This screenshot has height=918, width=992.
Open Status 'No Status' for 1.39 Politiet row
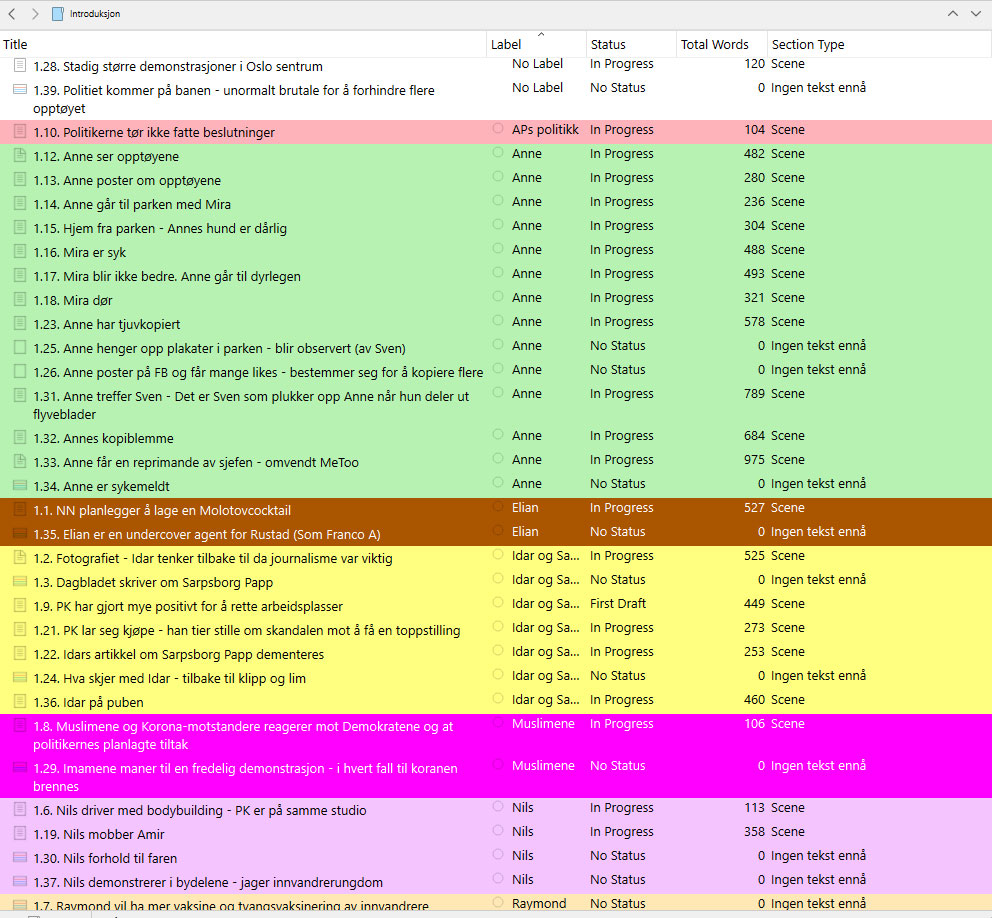pos(618,87)
